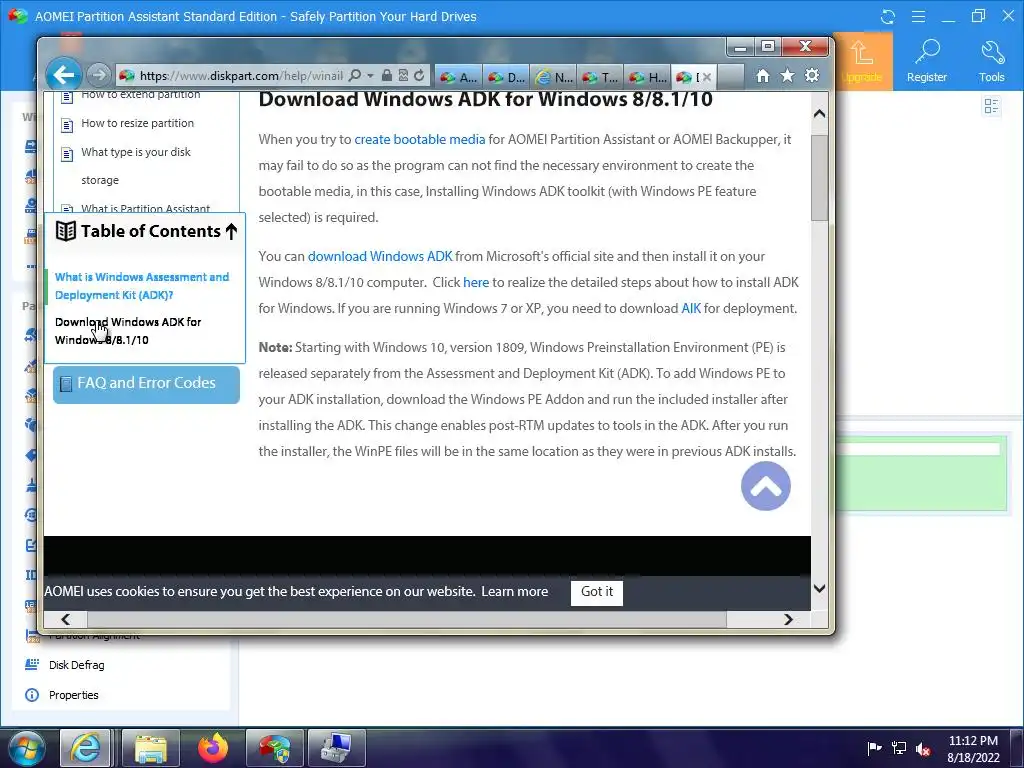The image size is (1024, 768).
Task: Switch to the browser tab labeled A...
Action: [458, 77]
